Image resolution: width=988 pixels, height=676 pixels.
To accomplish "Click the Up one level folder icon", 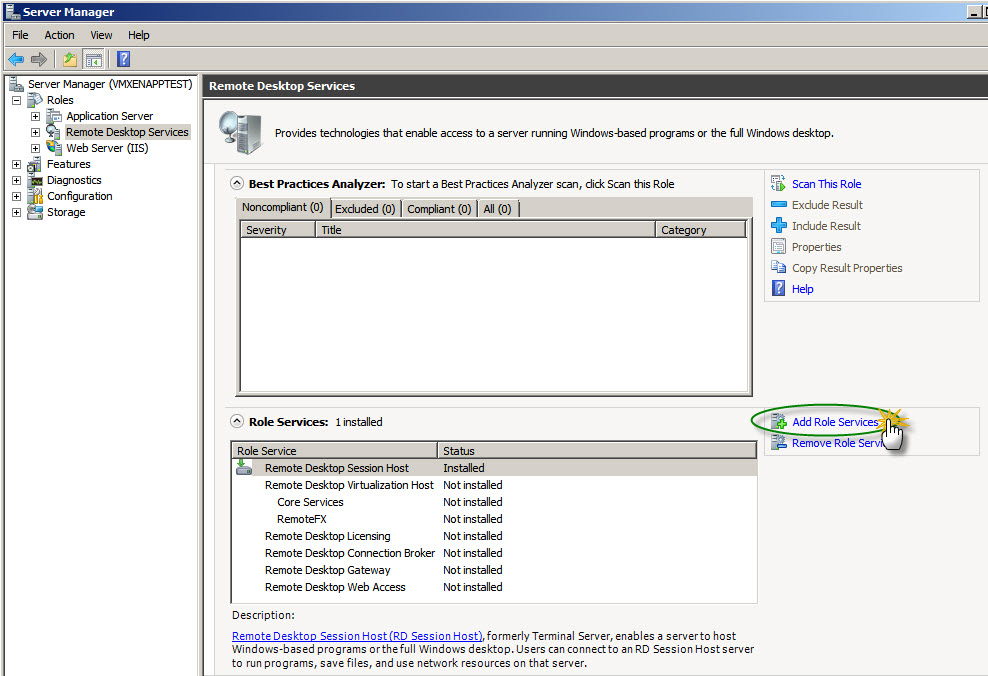I will (x=69, y=59).
